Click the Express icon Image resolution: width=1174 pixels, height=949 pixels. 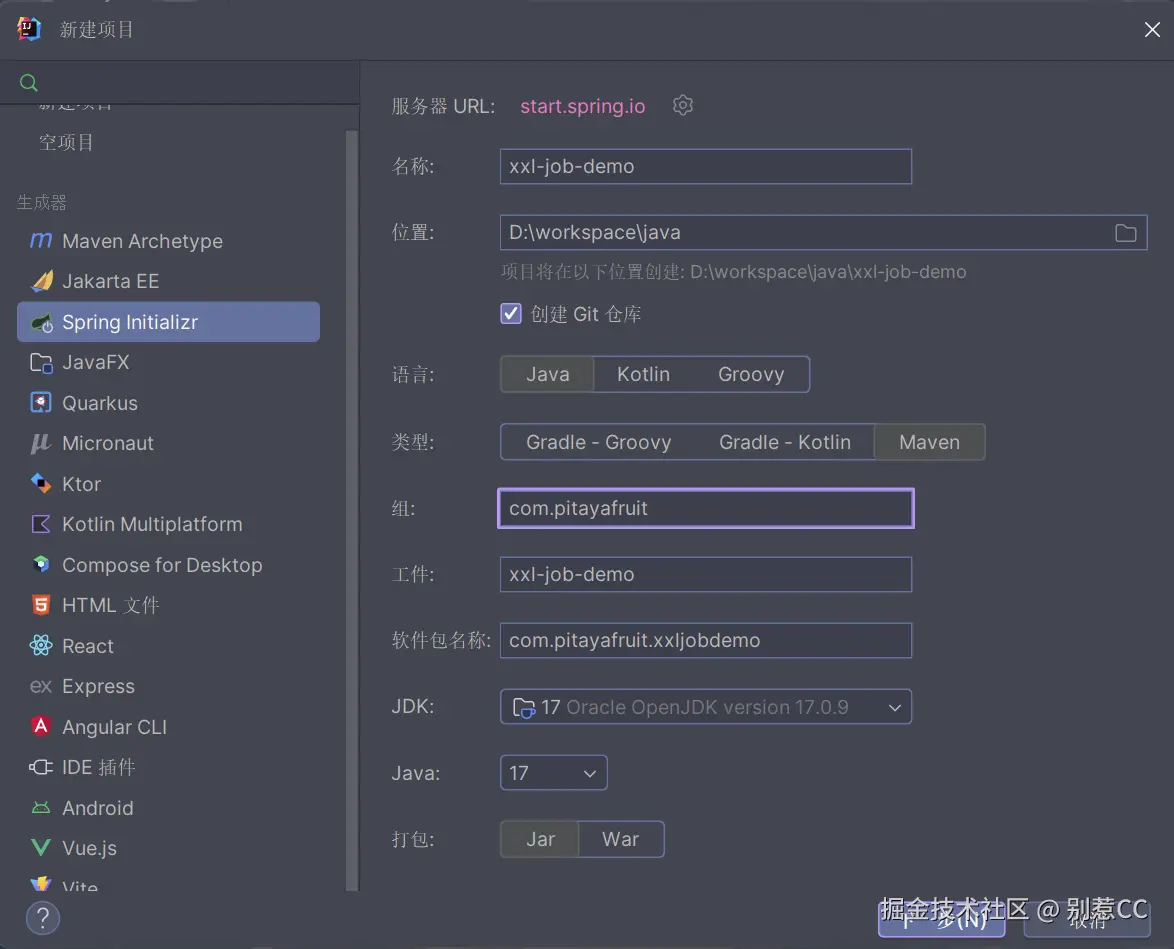coord(41,686)
